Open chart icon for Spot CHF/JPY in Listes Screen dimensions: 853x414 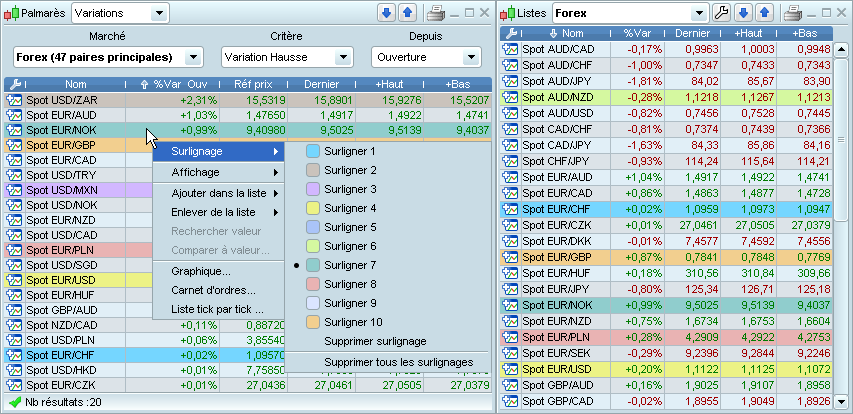click(x=510, y=161)
